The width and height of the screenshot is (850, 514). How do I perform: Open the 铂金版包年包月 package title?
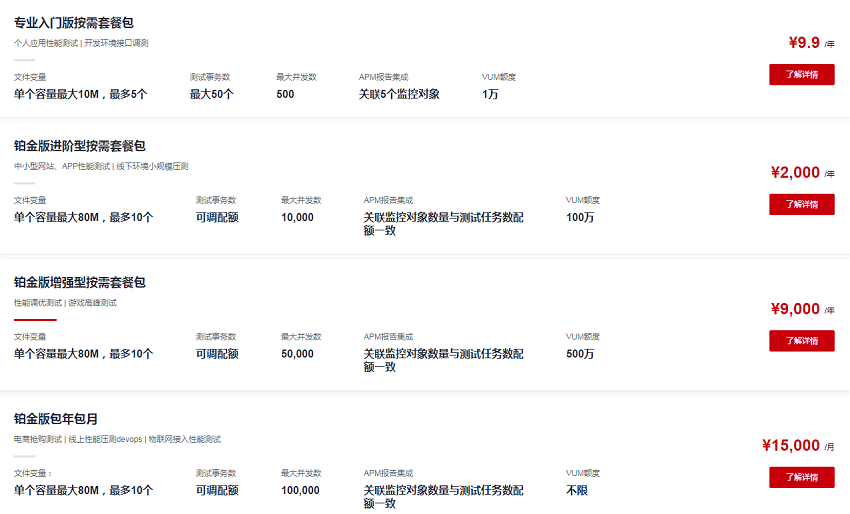[56, 419]
